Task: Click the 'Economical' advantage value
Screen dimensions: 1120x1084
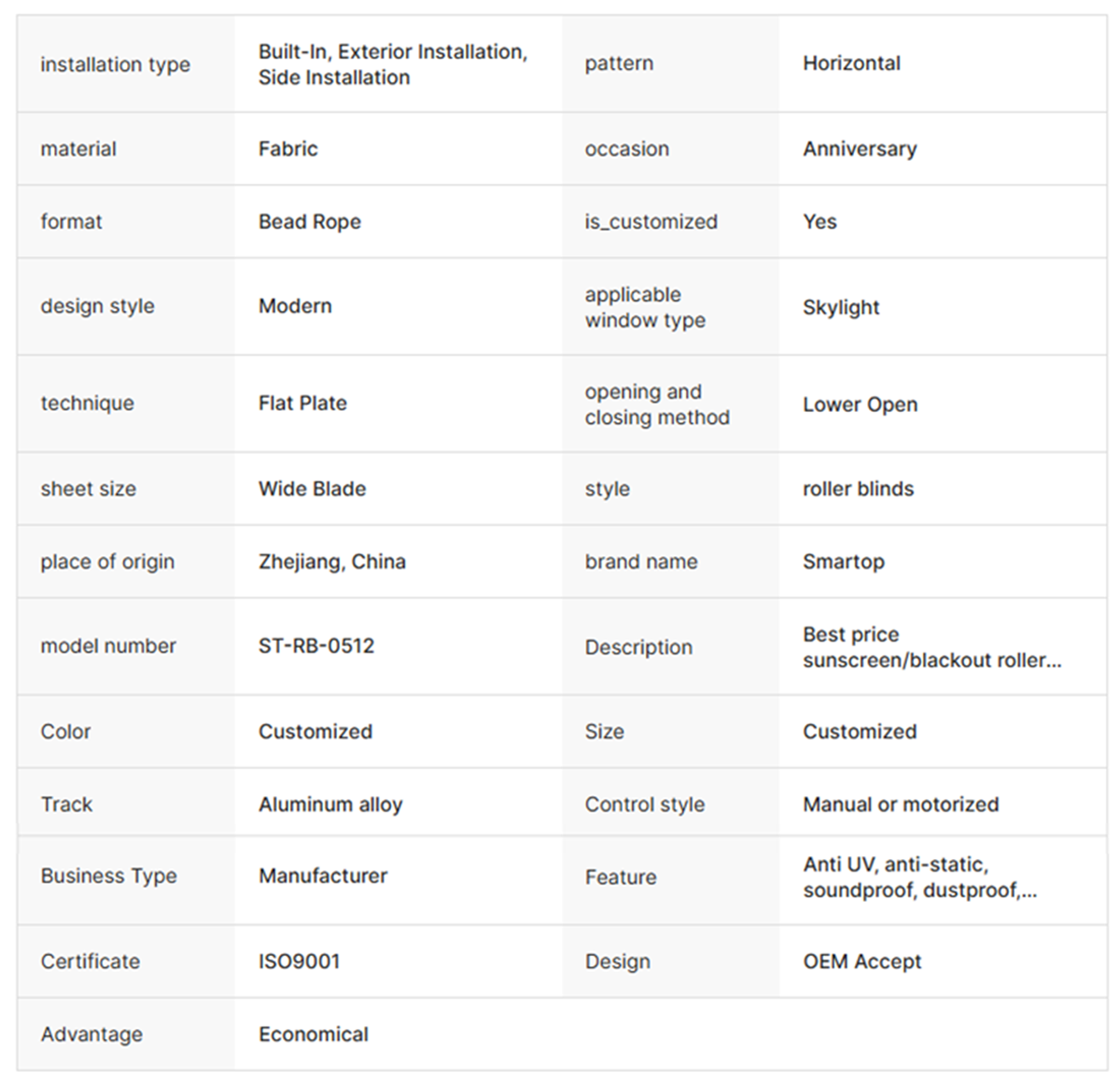Action: point(313,1034)
